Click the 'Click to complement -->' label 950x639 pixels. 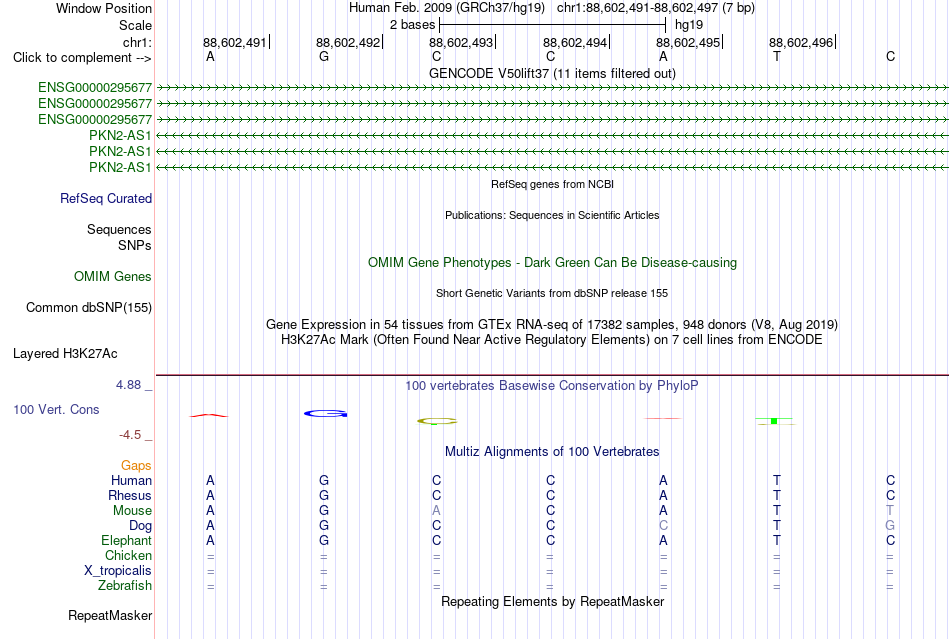[82, 58]
